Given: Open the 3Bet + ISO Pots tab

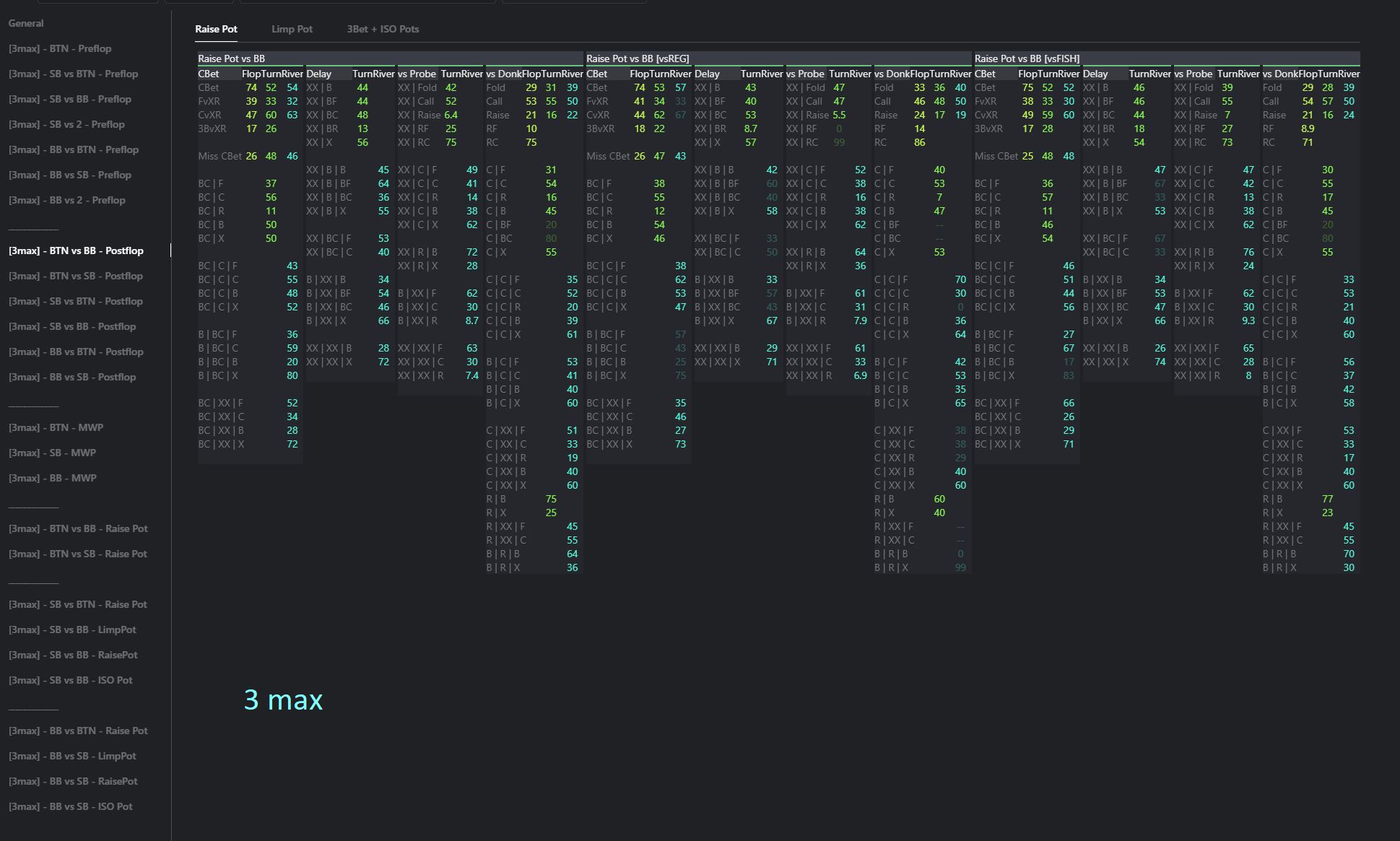Looking at the screenshot, I should coord(383,29).
